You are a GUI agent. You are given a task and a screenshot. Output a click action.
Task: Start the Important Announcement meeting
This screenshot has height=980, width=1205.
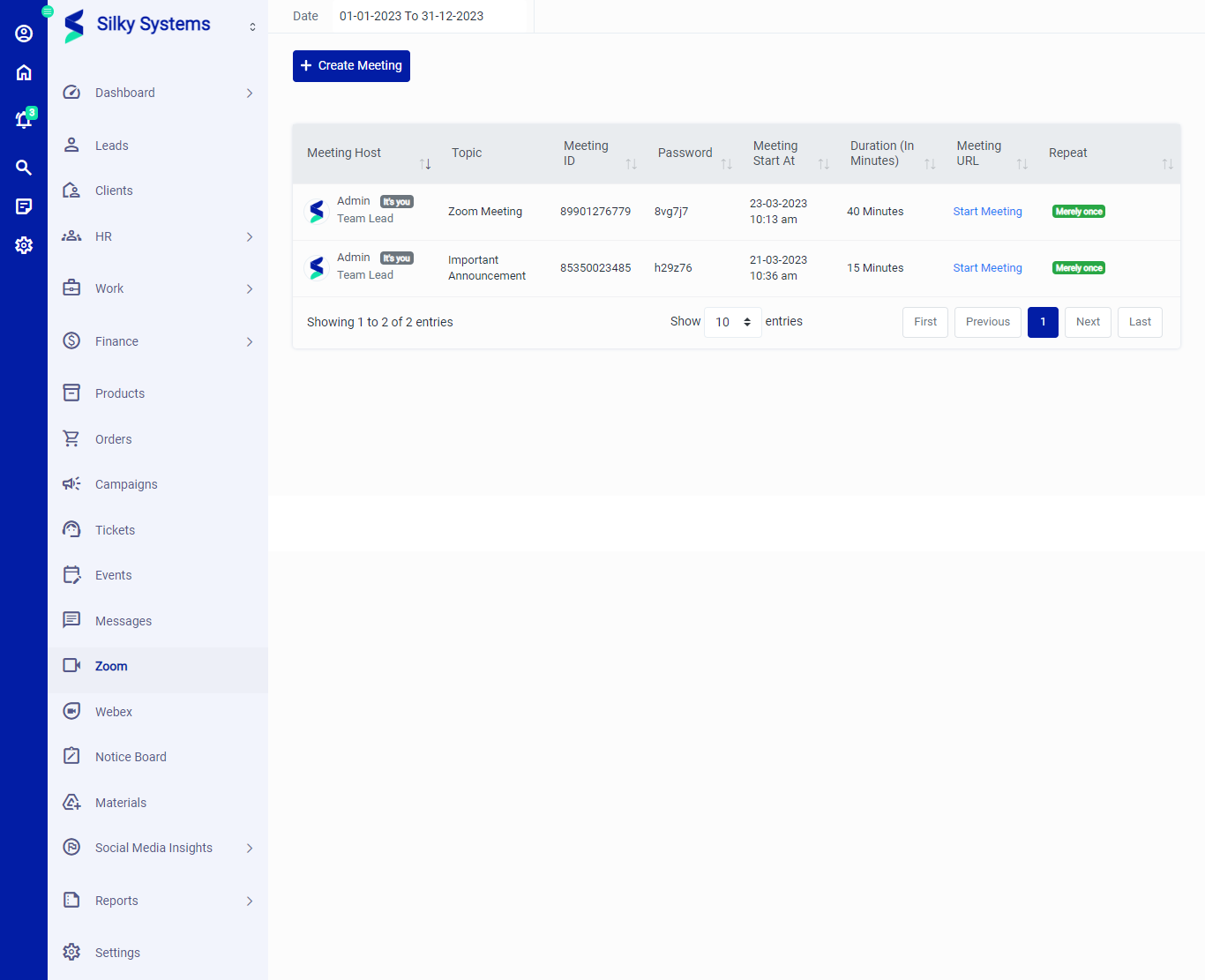[987, 268]
